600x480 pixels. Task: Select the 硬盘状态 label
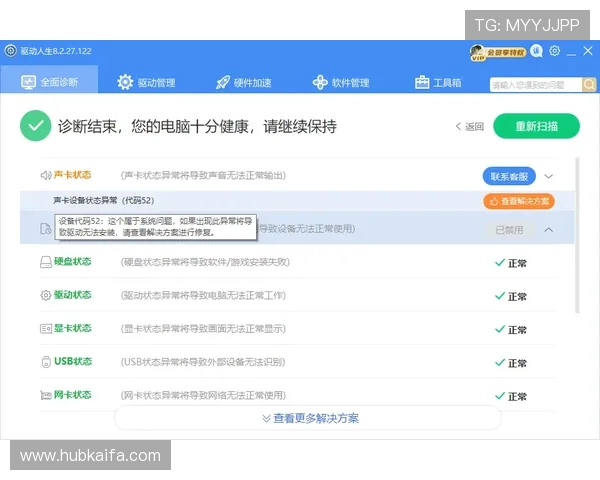coord(72,261)
